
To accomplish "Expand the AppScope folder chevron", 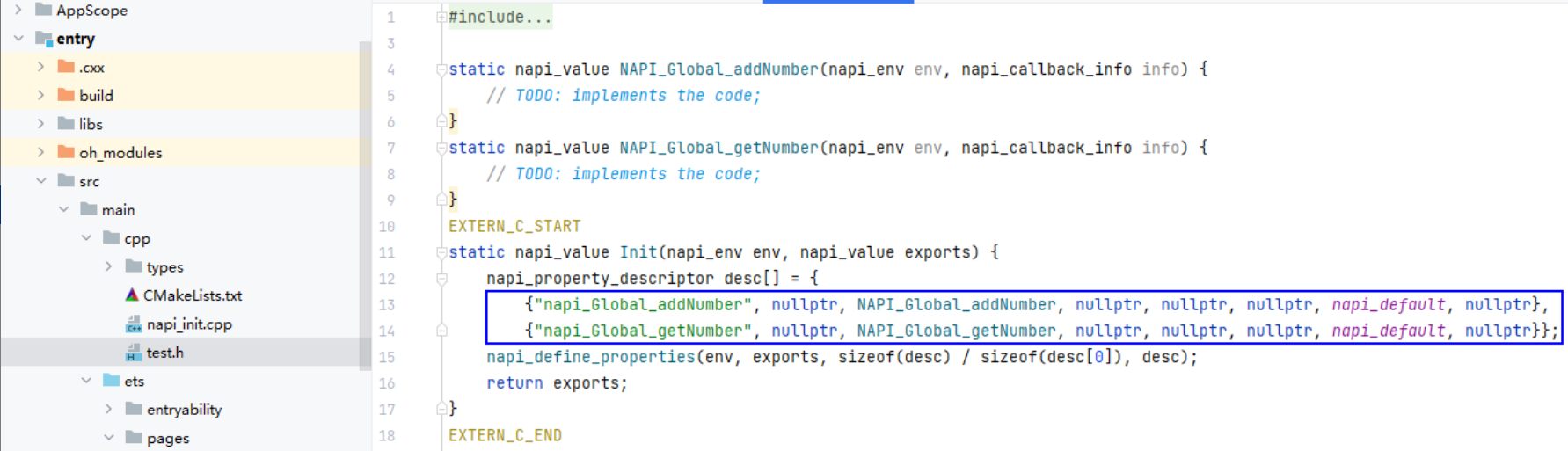I will tap(18, 10).
